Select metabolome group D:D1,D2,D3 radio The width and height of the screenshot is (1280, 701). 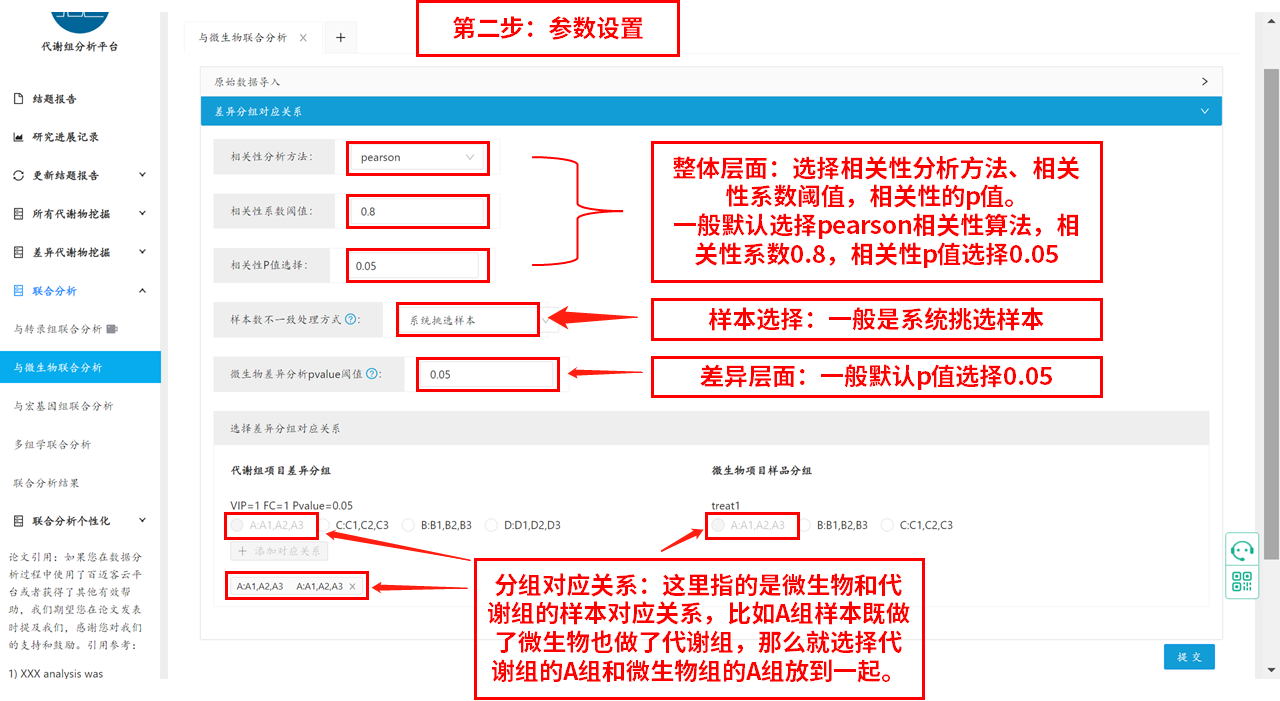492,525
